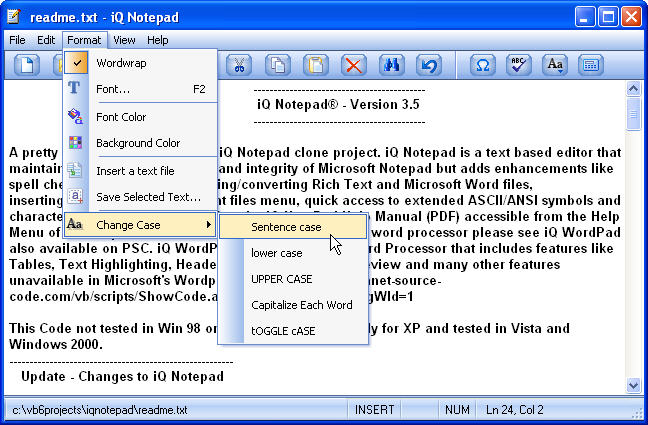This screenshot has height=425, width=648.
Task: Click the vertical scrollbar down arrow
Action: [x=634, y=385]
